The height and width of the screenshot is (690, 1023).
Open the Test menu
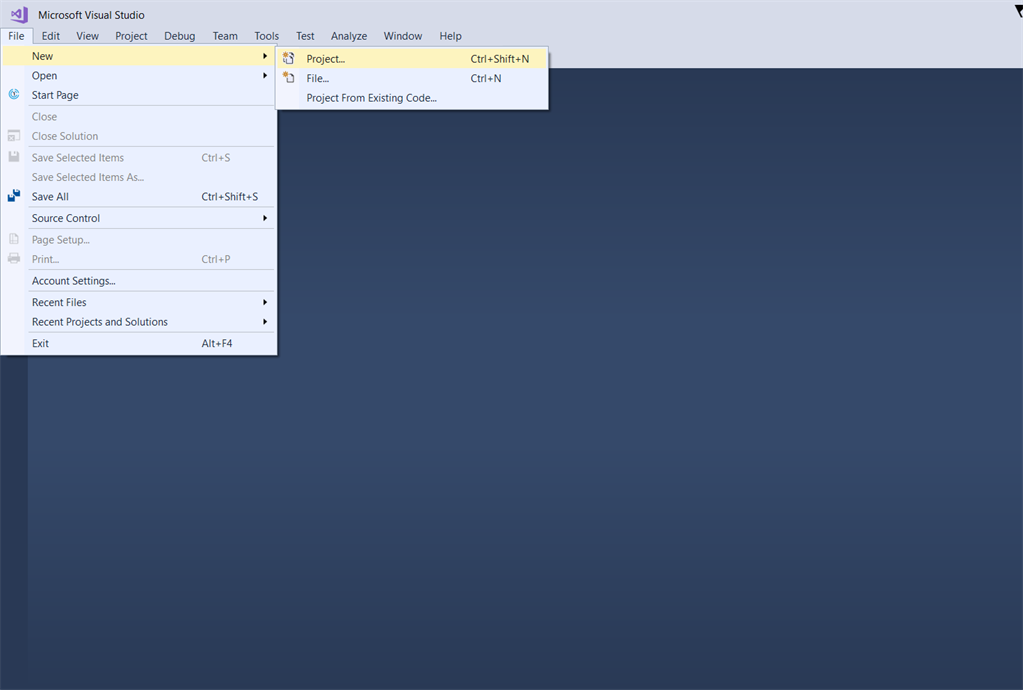coord(305,36)
